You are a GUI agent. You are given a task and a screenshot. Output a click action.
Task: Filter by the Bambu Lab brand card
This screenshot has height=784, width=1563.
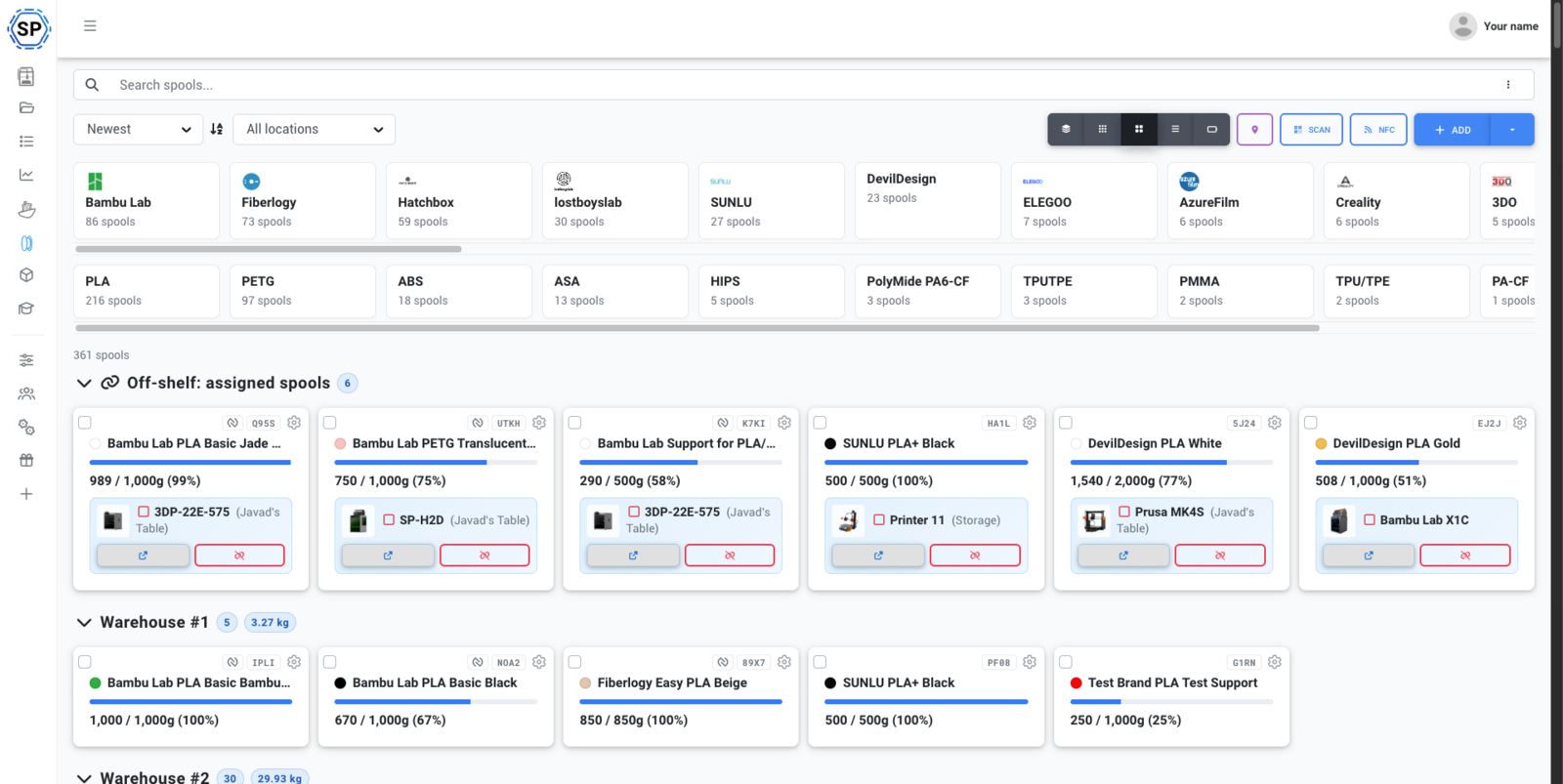pyautogui.click(x=147, y=201)
